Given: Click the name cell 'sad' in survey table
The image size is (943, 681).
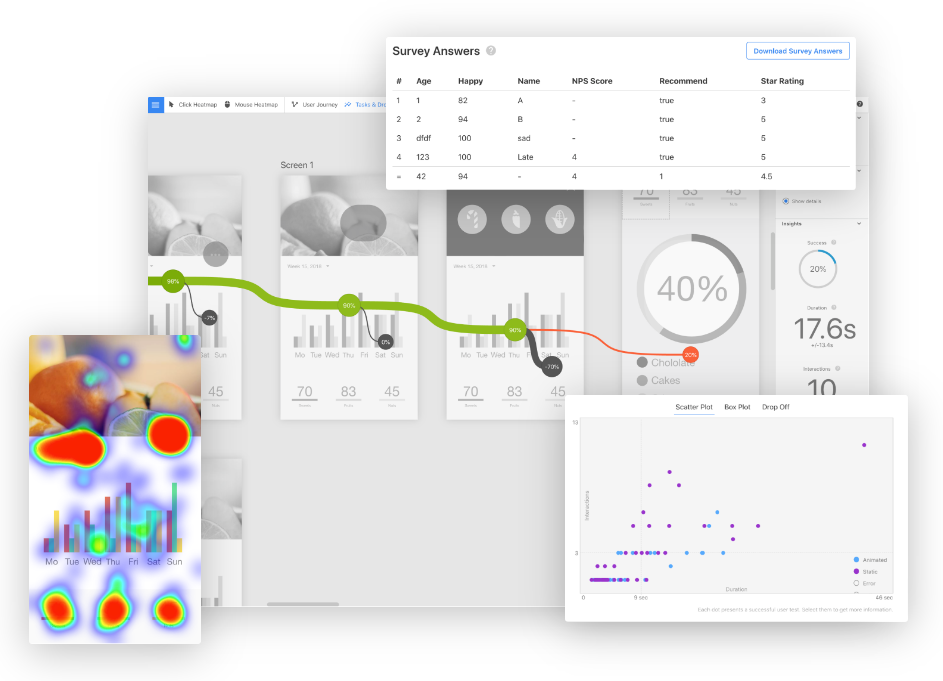Looking at the screenshot, I should click(x=524, y=138).
